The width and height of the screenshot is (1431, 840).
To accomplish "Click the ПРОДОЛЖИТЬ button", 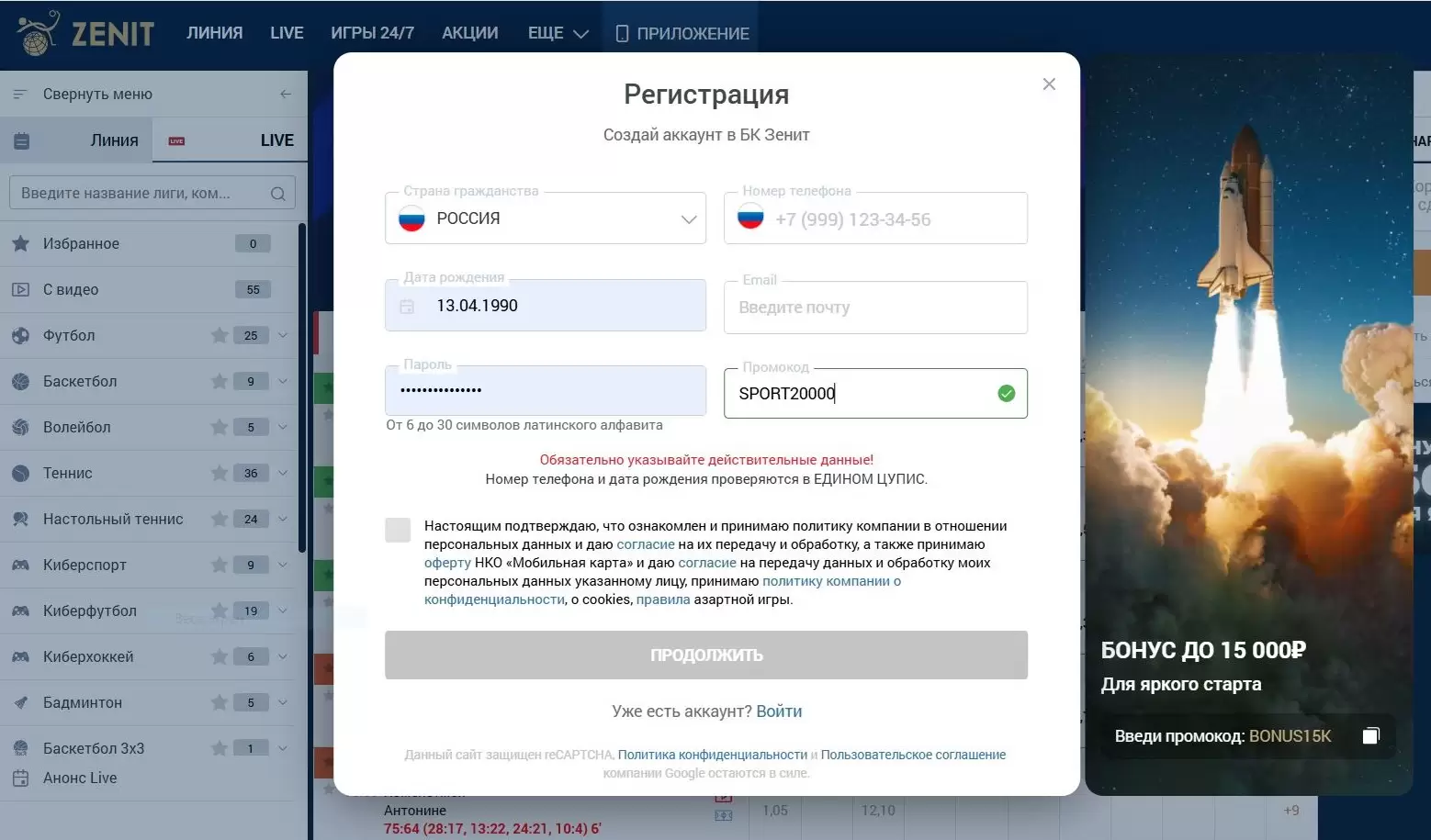I will click(x=705, y=655).
